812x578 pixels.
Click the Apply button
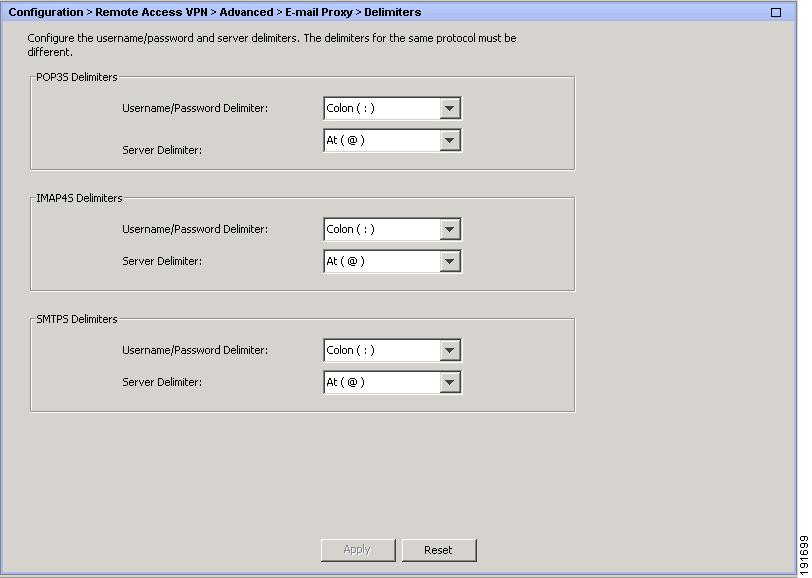click(358, 550)
